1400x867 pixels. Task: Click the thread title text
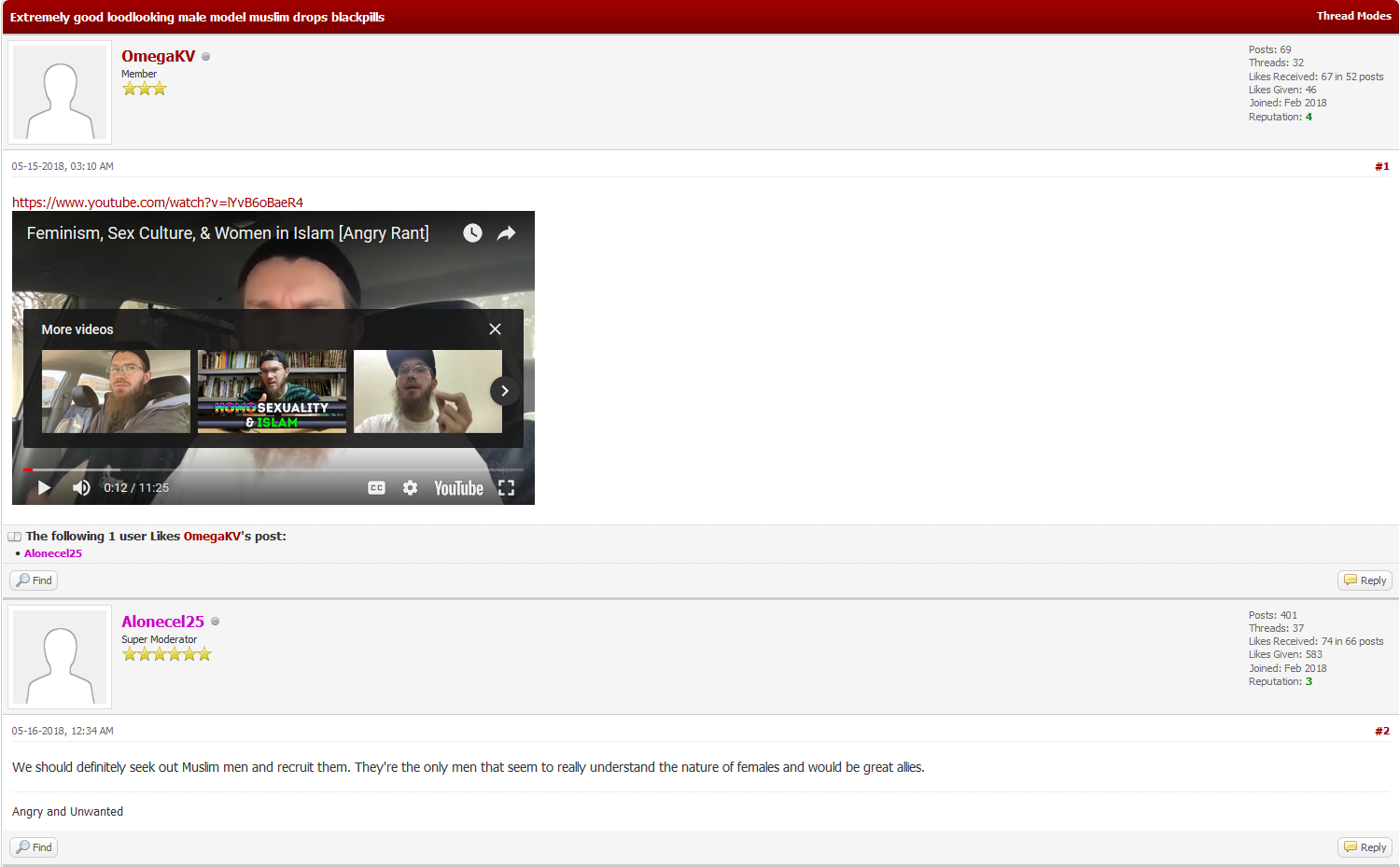197,17
